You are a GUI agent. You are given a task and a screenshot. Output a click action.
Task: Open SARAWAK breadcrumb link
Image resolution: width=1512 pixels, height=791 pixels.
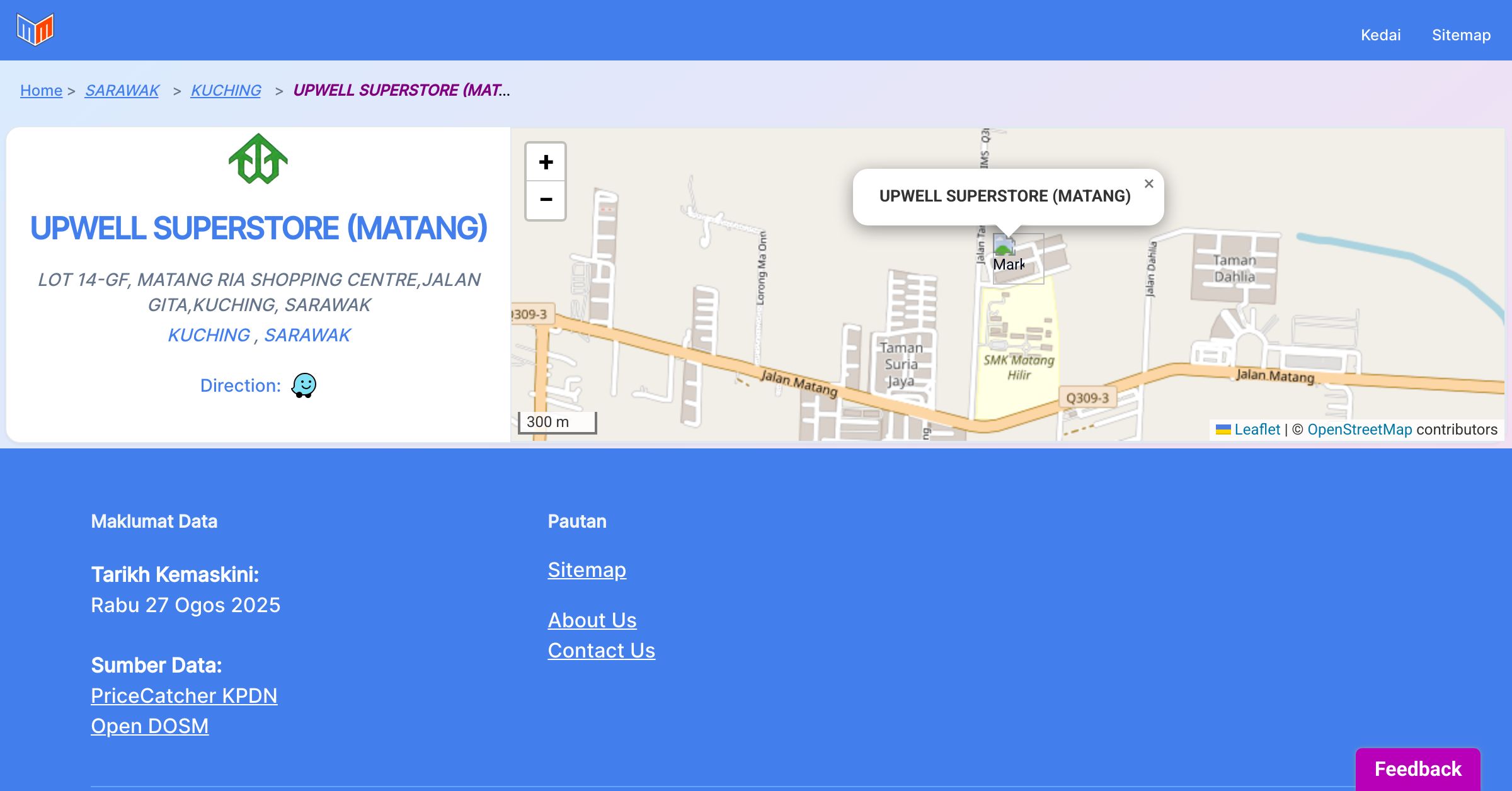(x=122, y=91)
